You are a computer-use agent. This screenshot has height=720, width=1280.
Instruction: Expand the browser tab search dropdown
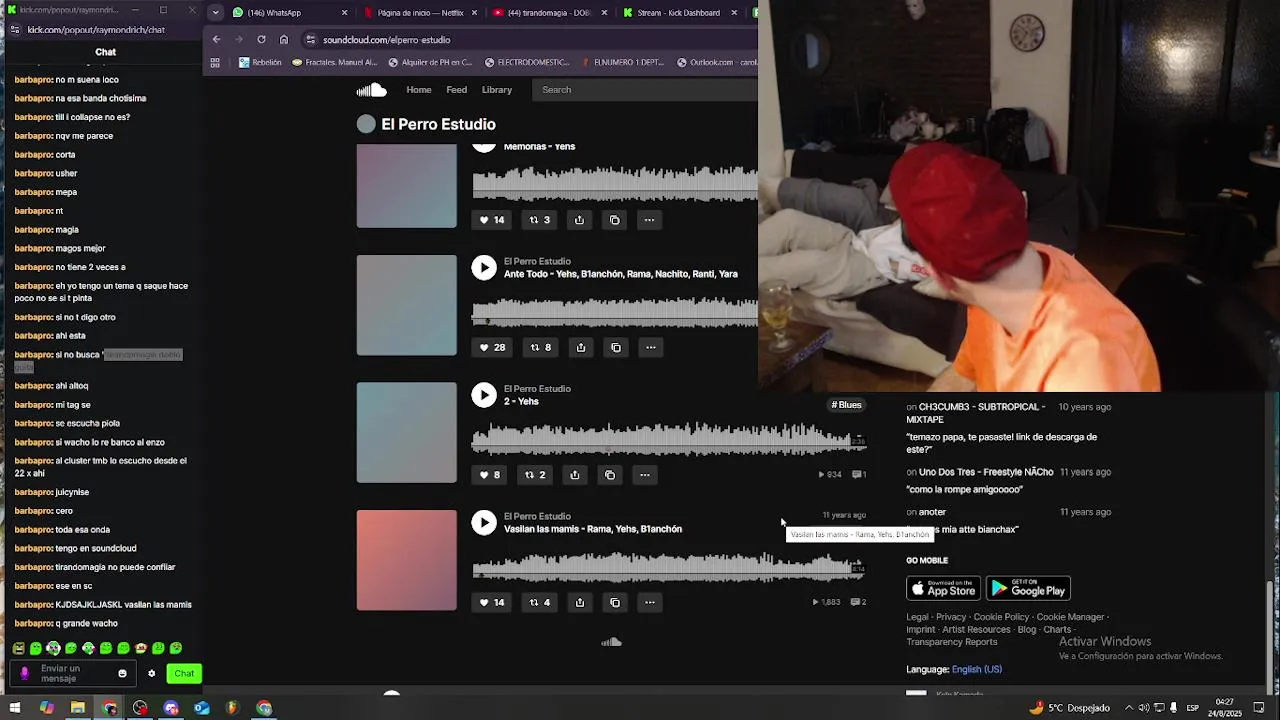pyautogui.click(x=215, y=13)
